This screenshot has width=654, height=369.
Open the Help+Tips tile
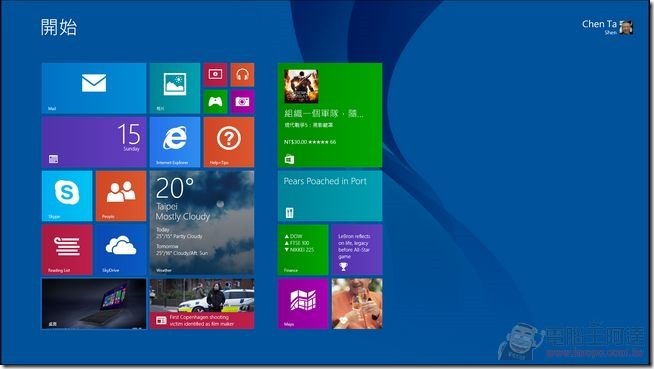pyautogui.click(x=229, y=142)
